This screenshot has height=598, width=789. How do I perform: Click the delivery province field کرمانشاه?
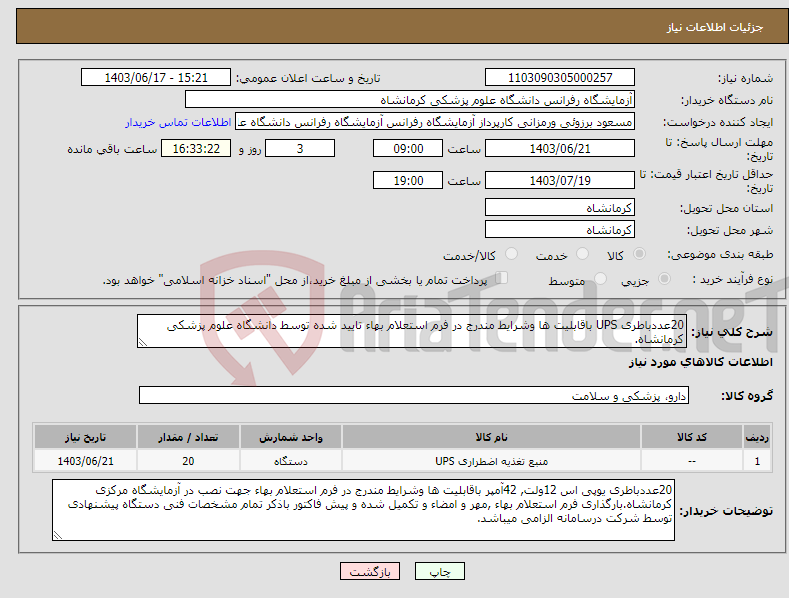click(x=560, y=207)
